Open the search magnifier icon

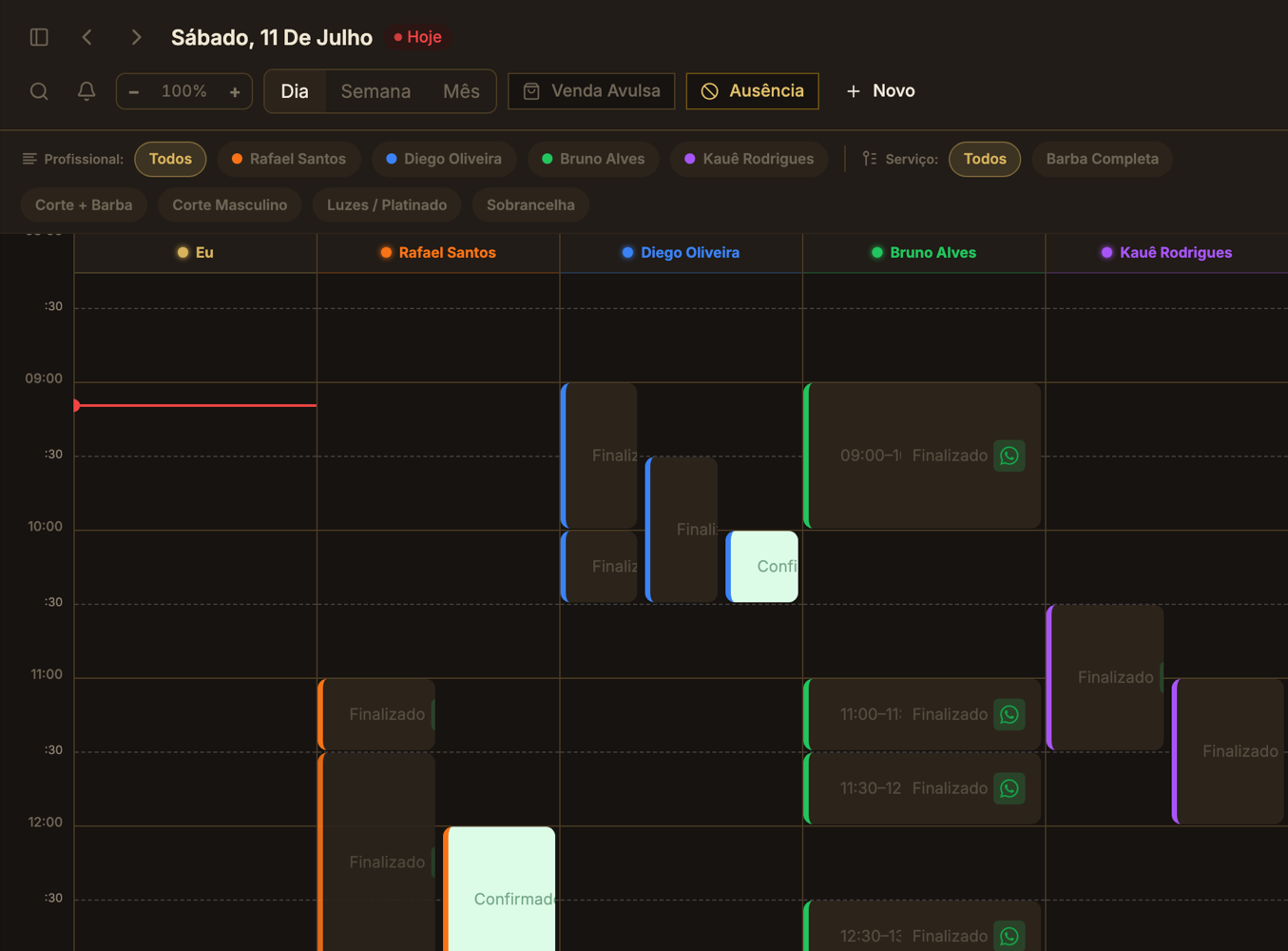[39, 91]
